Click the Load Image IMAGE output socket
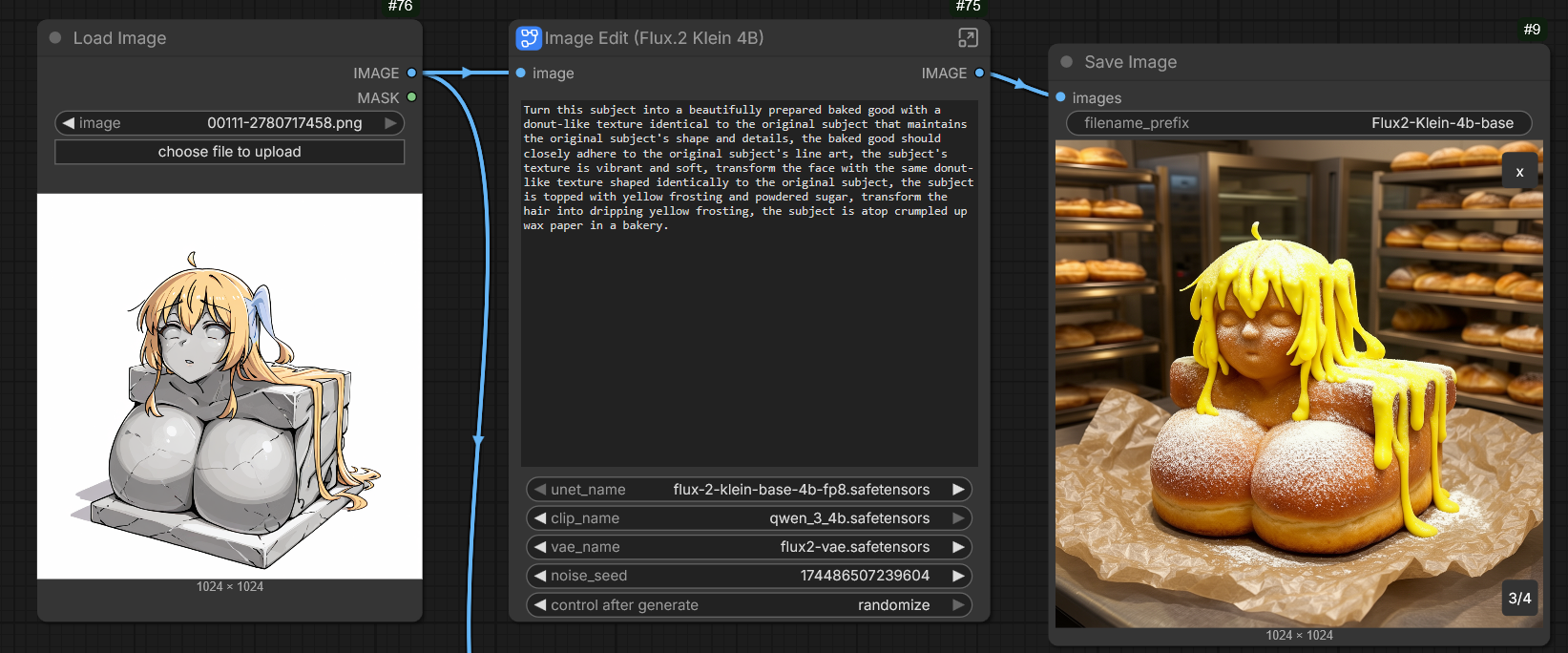This screenshot has height=653, width=1568. 412,73
